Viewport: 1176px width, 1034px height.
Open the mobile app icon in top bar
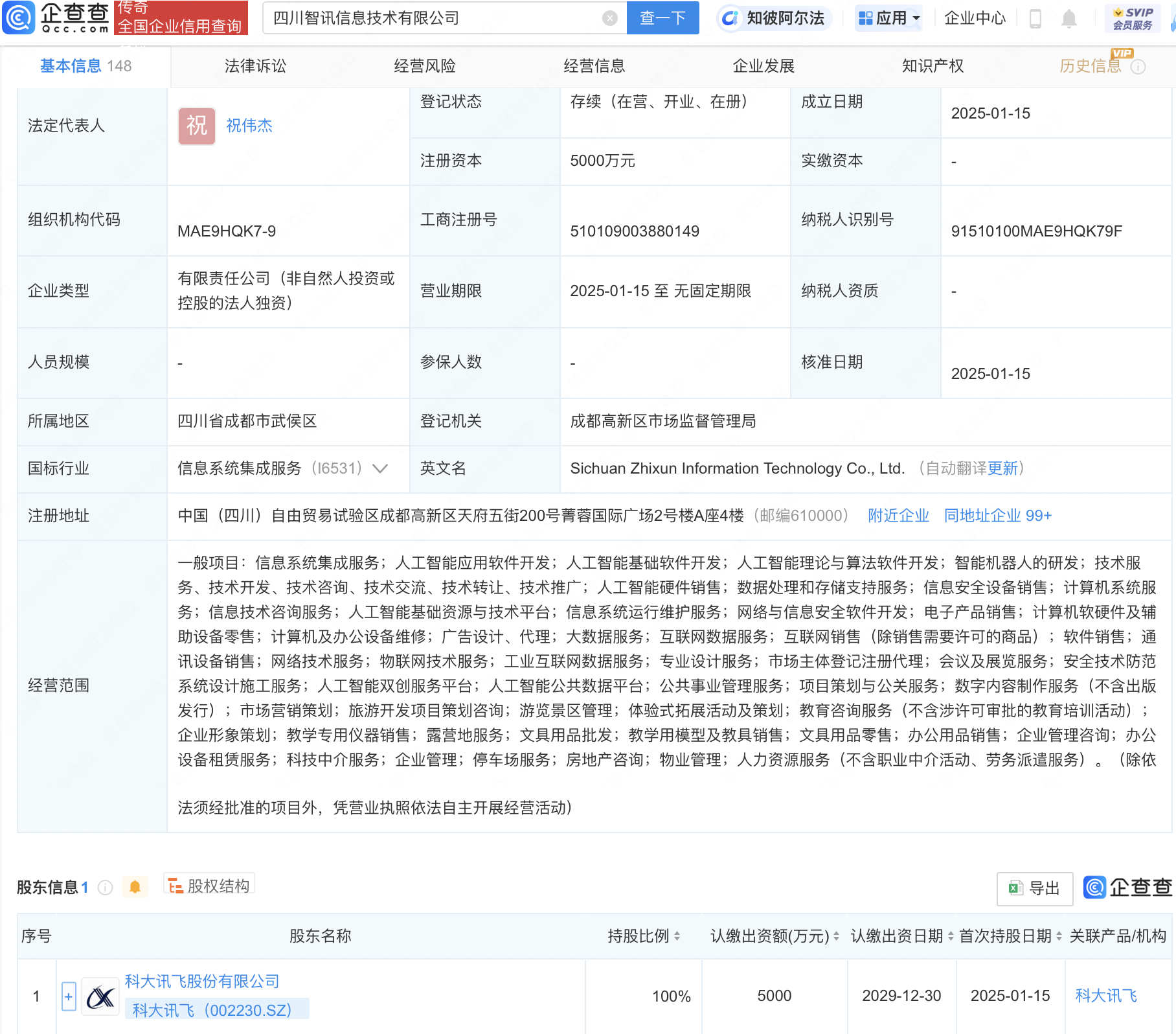pos(1034,19)
